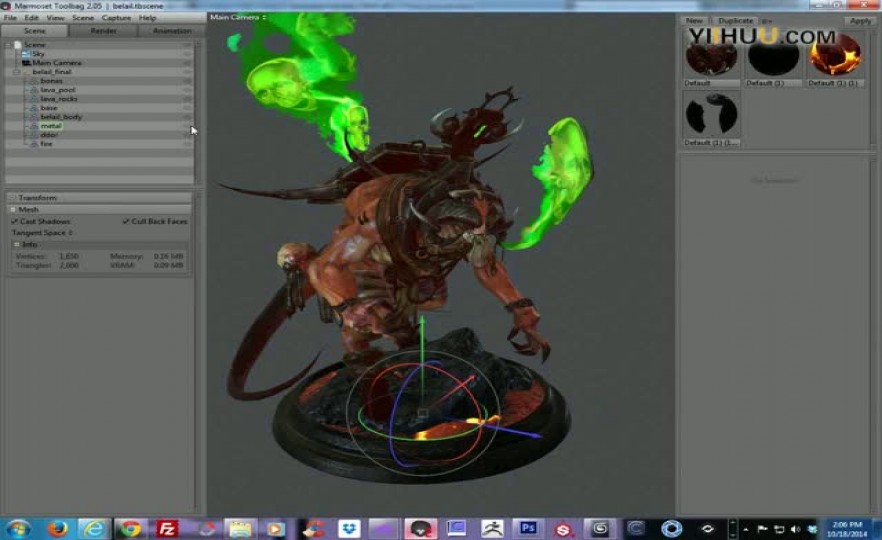Toggle visibility of bones row

[x=187, y=81]
